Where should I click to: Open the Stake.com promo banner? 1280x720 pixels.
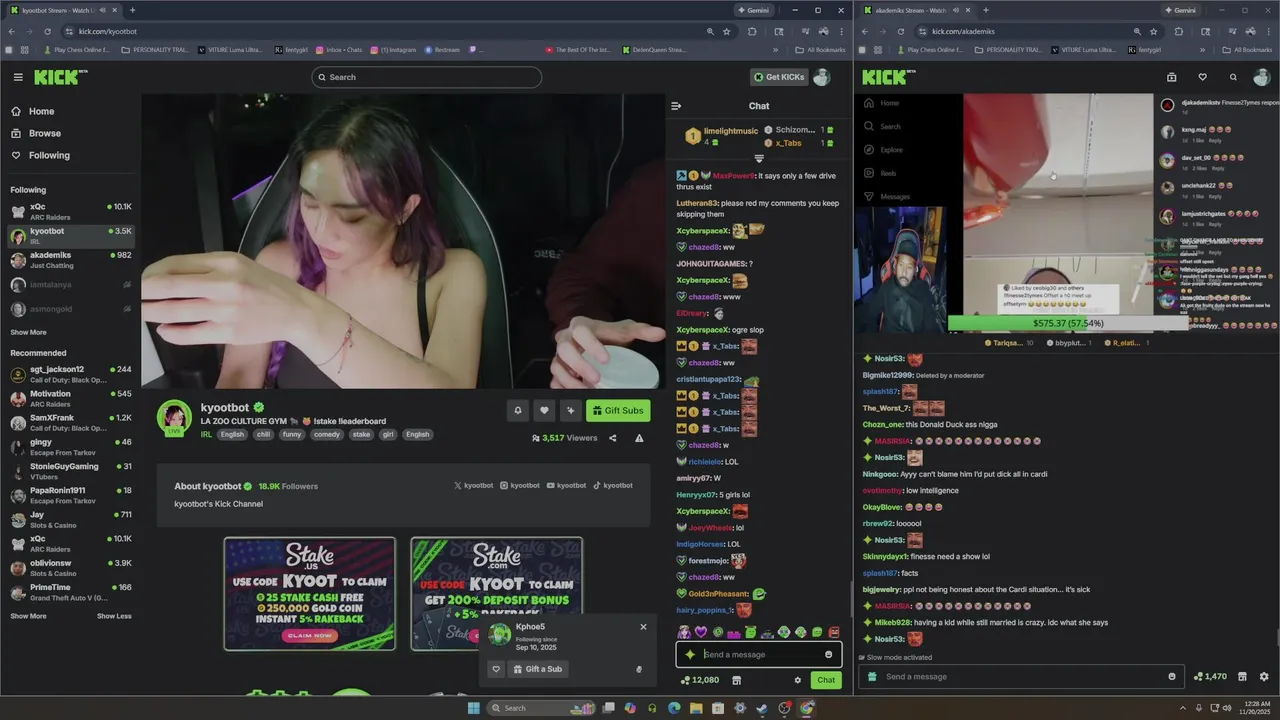(496, 594)
